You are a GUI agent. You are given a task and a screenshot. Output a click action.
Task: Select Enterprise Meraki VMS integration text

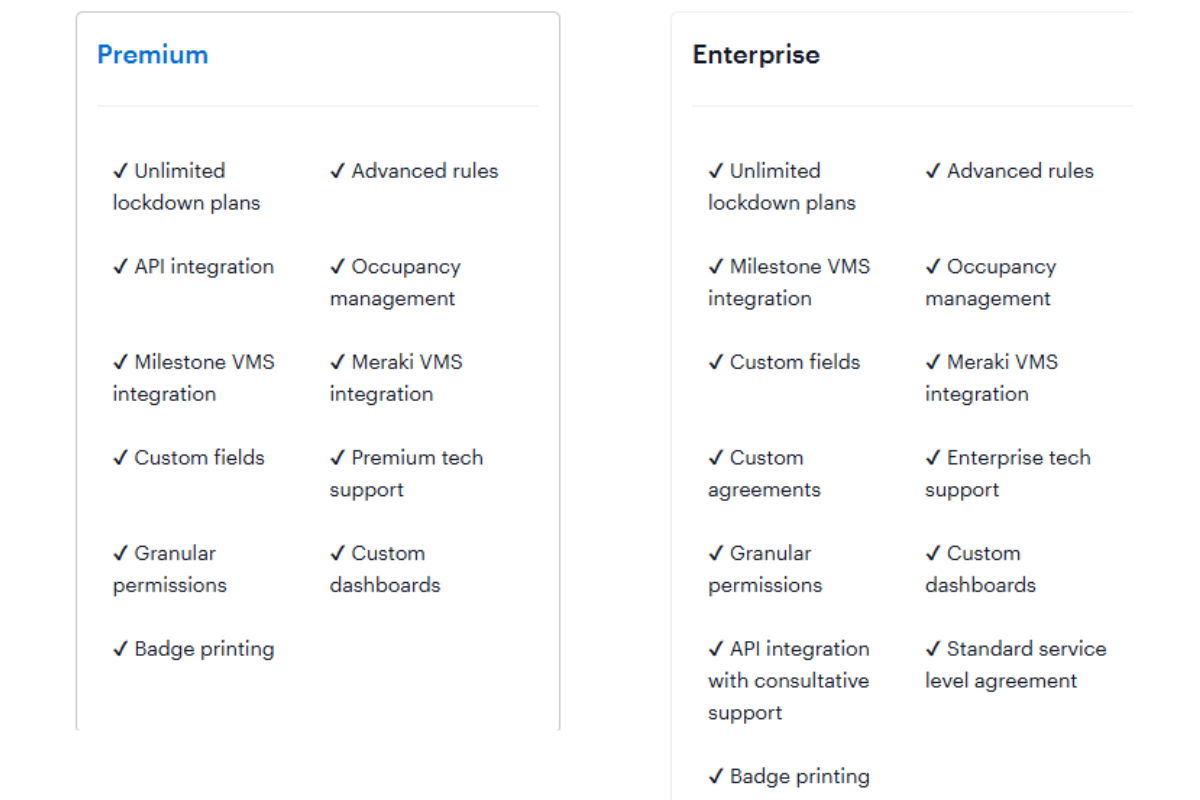991,378
